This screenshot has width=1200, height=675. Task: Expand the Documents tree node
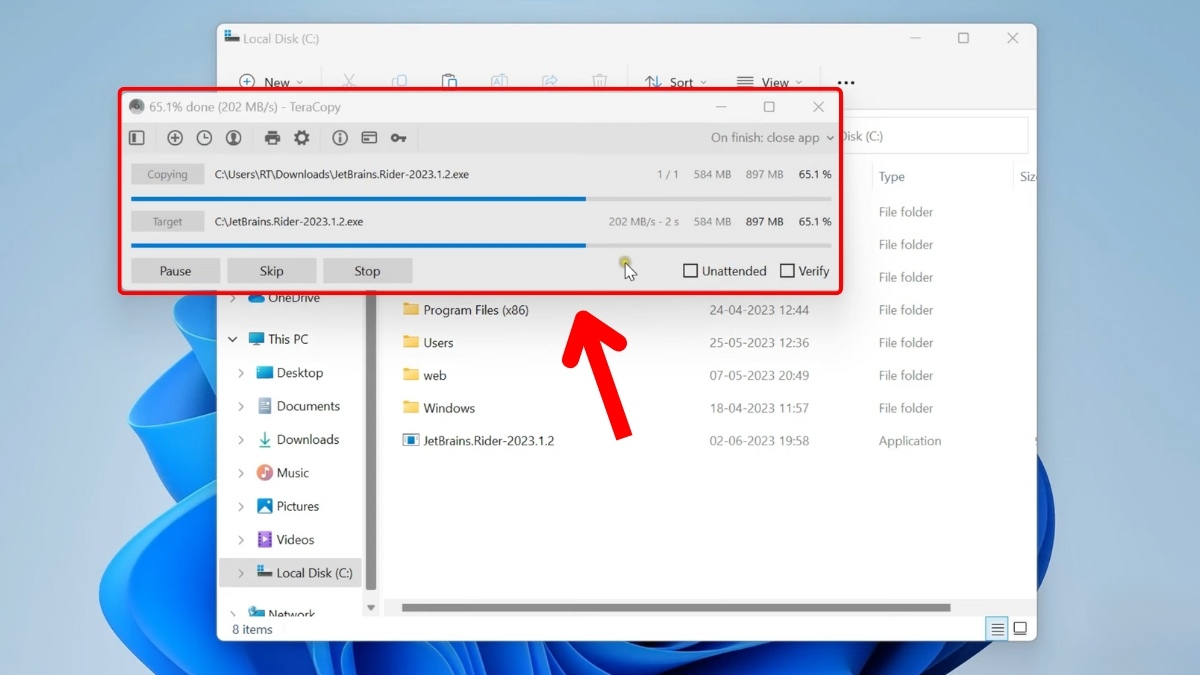(x=241, y=406)
